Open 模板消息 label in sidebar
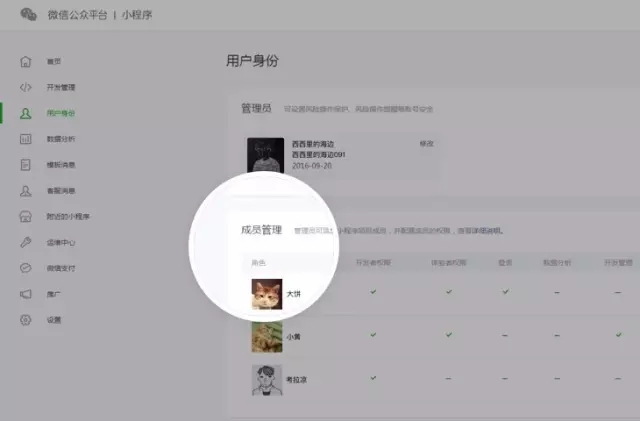This screenshot has height=421, width=640. coord(61,165)
